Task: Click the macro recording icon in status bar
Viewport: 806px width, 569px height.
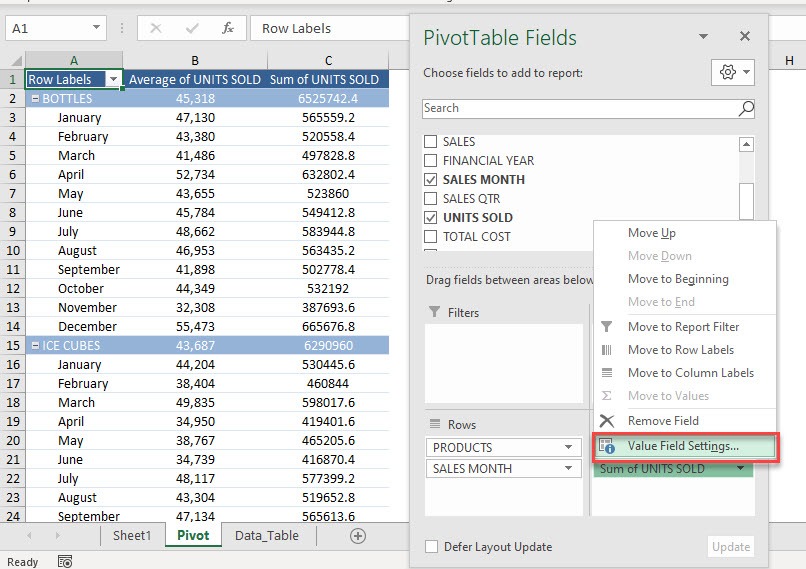Action: [65, 561]
